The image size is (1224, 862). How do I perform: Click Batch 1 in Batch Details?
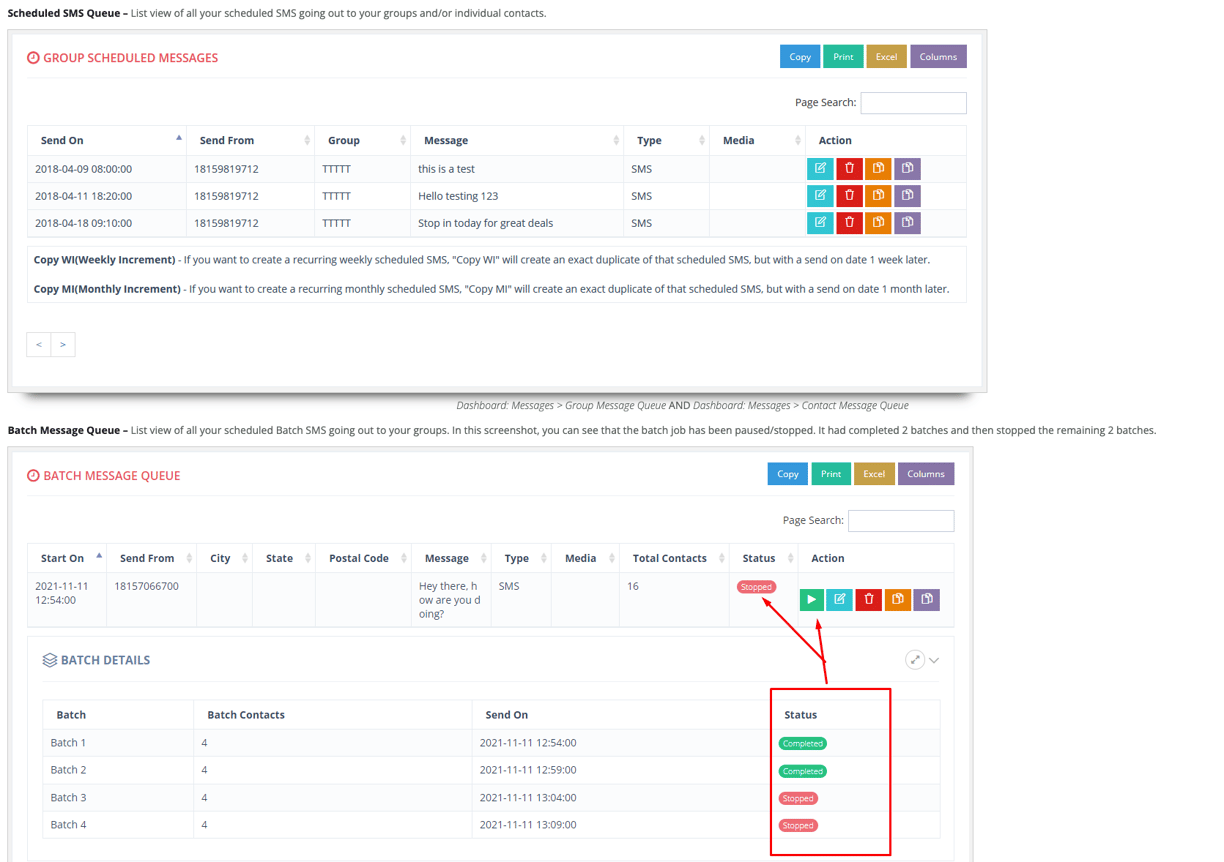coord(68,743)
